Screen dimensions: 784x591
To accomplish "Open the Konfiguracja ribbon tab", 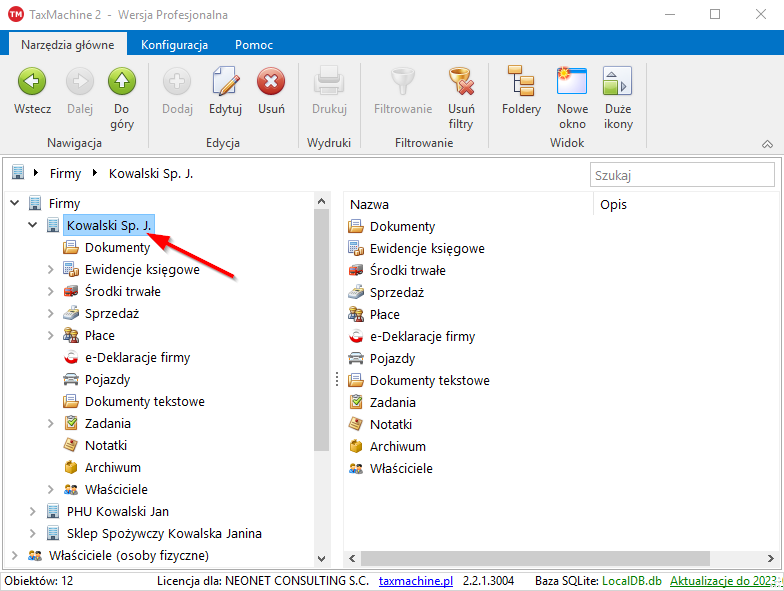I will (174, 45).
